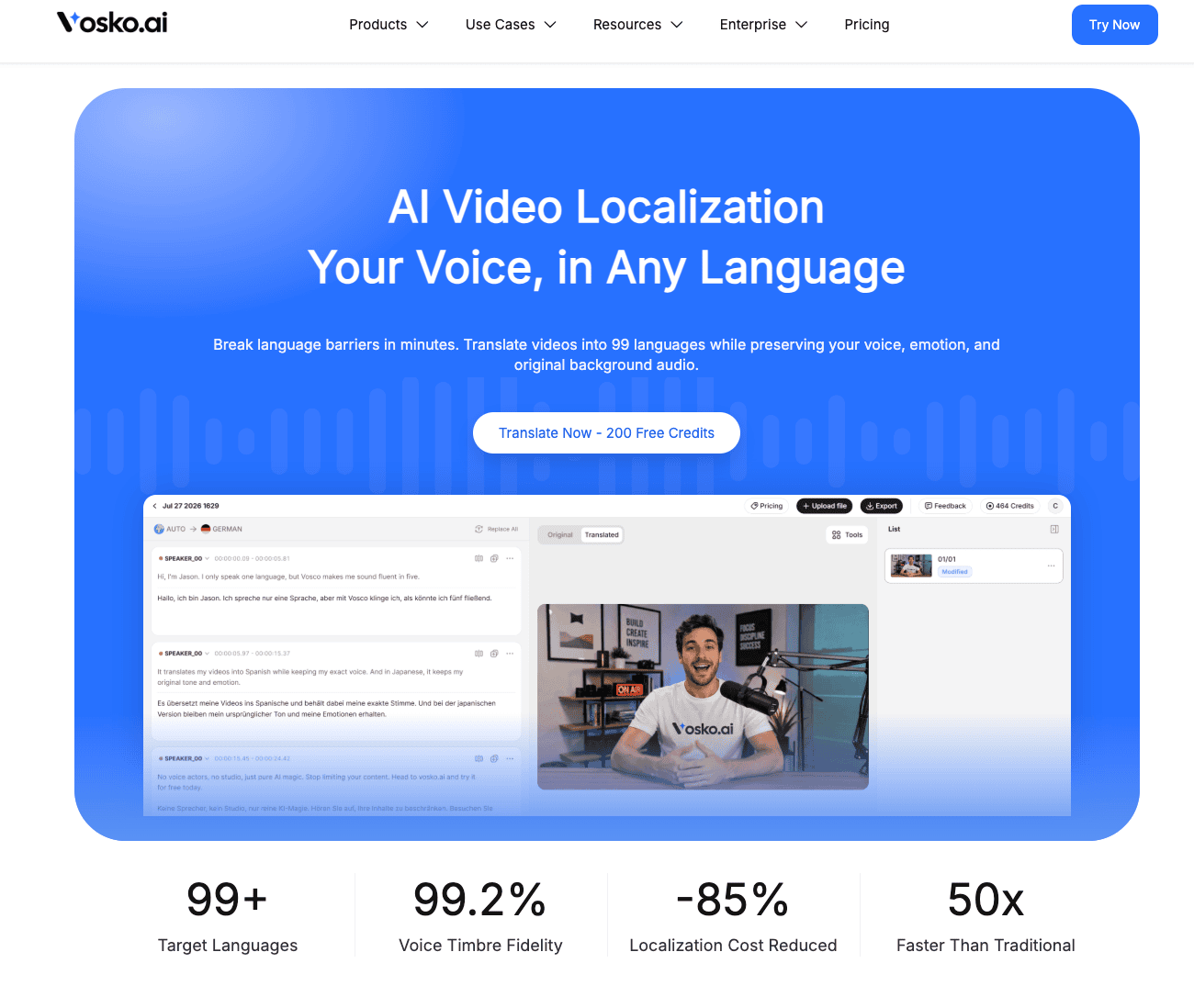The height and width of the screenshot is (1008, 1194).
Task: Open the SPEAKER_00 dropdown at 00:00:00.09
Action: click(x=184, y=558)
